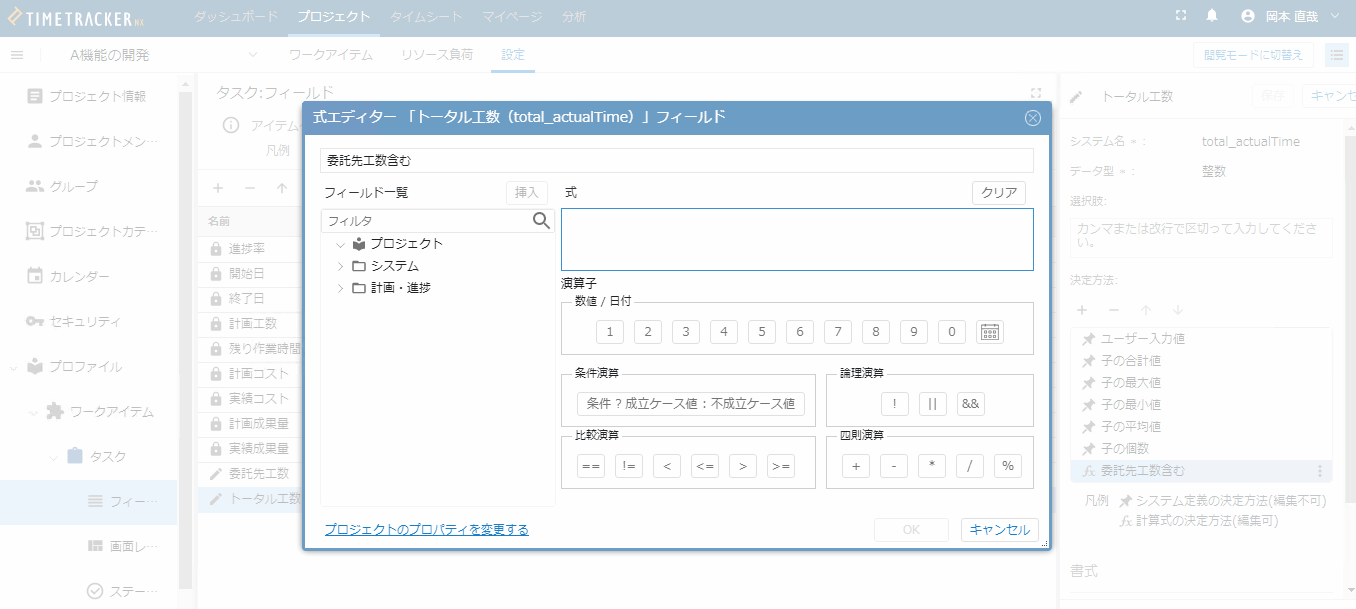Click the filter search magnifier icon
The width and height of the screenshot is (1356, 609).
click(541, 221)
